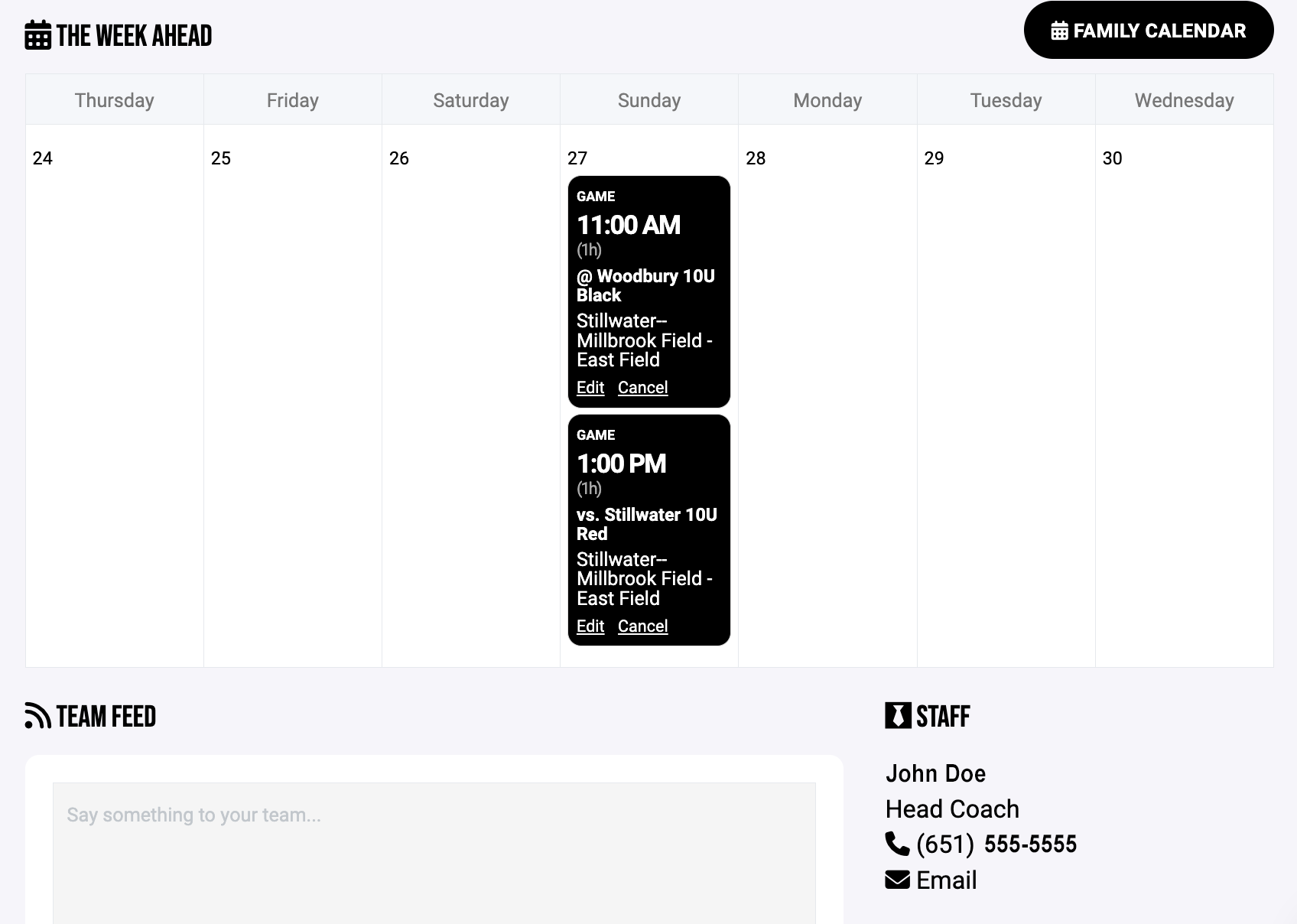The height and width of the screenshot is (924, 1297).
Task: Select the 1:00 PM game event card
Action: tap(648, 468)
